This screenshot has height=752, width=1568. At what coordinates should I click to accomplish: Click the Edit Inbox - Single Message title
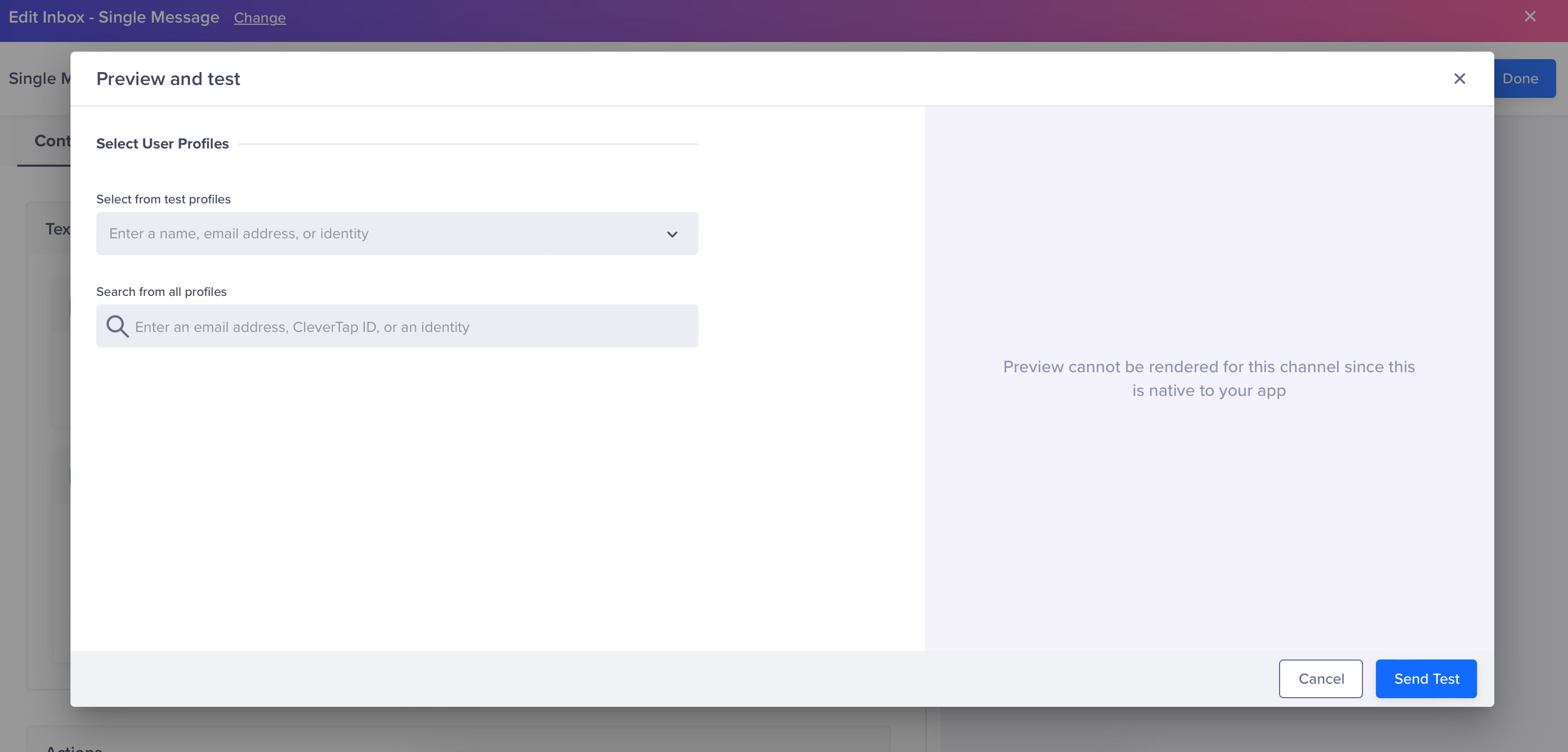click(114, 17)
